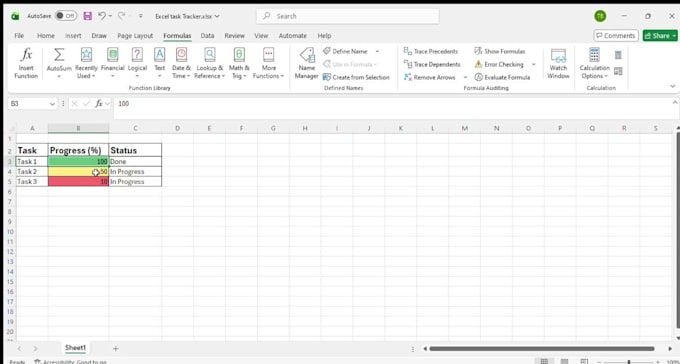Screen dimensions: 680x364
Task: Click Trace Precedents
Action: click(x=431, y=51)
